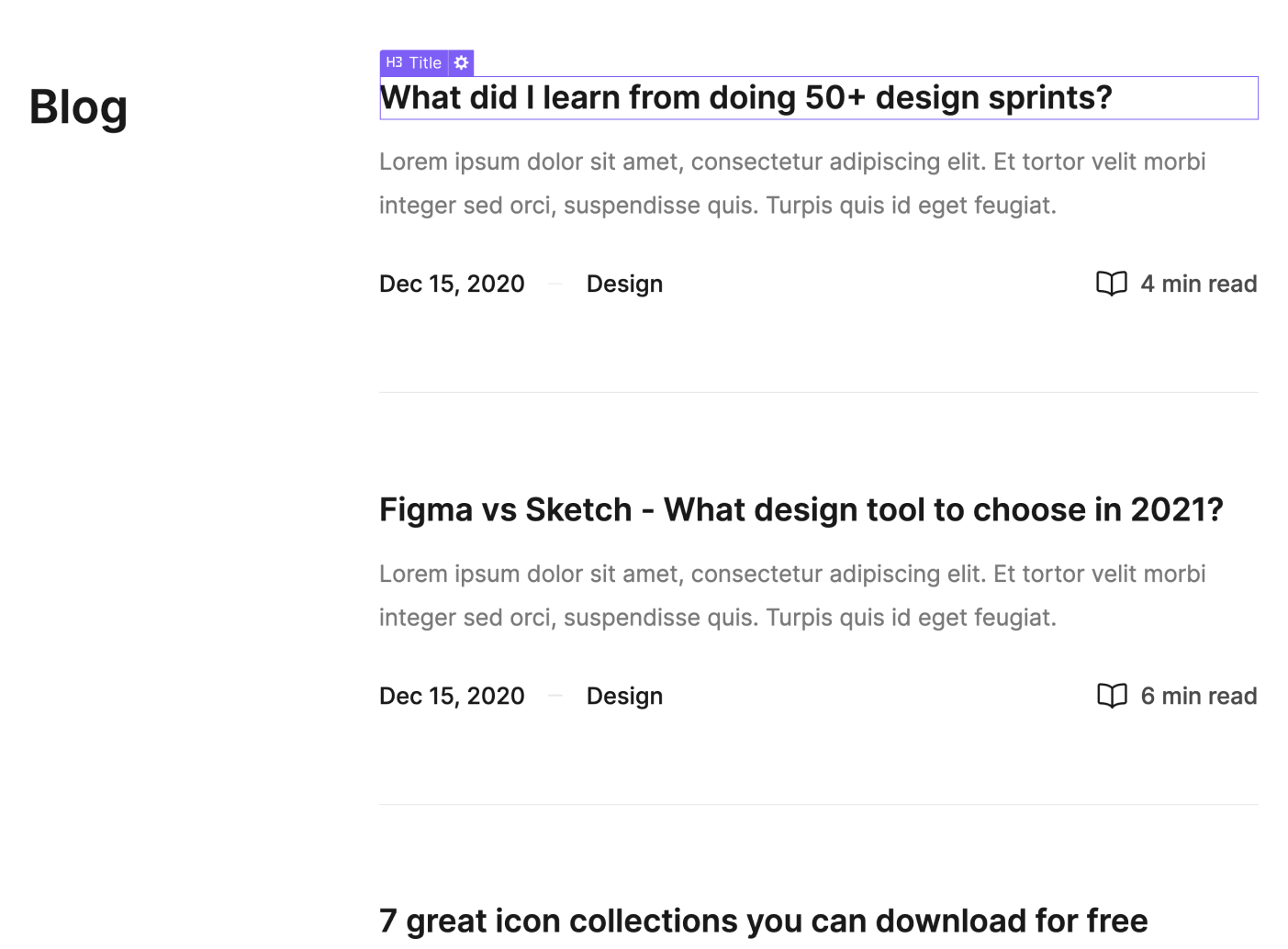Open the Figma vs Sketch article
1288x949 pixels.
point(801,509)
